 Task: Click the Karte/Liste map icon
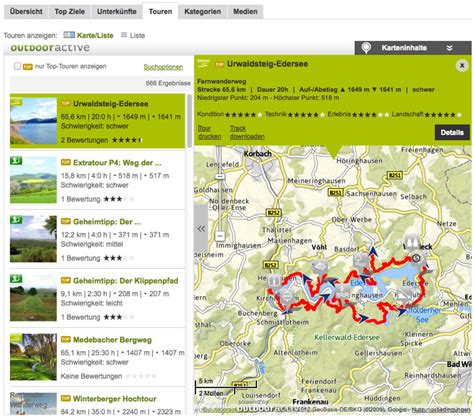click(69, 35)
